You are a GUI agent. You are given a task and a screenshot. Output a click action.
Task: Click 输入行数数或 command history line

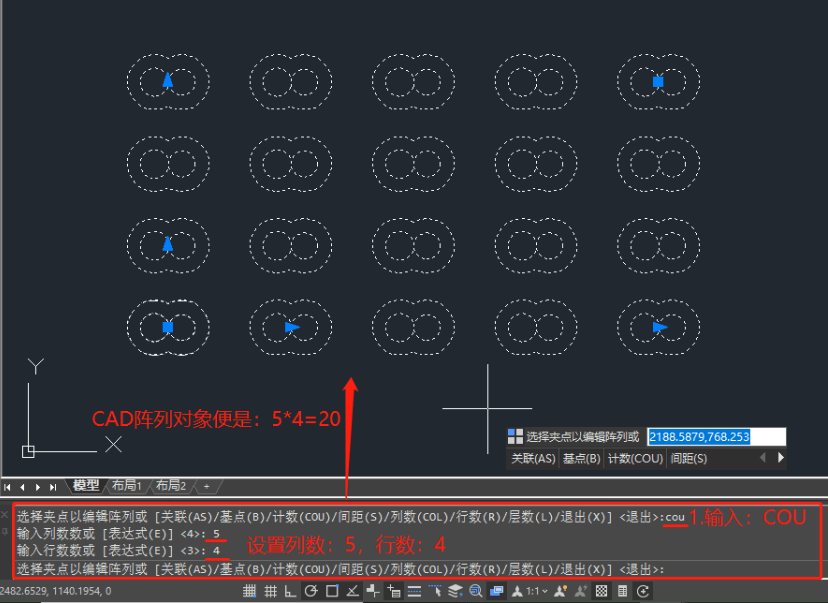tap(118, 551)
